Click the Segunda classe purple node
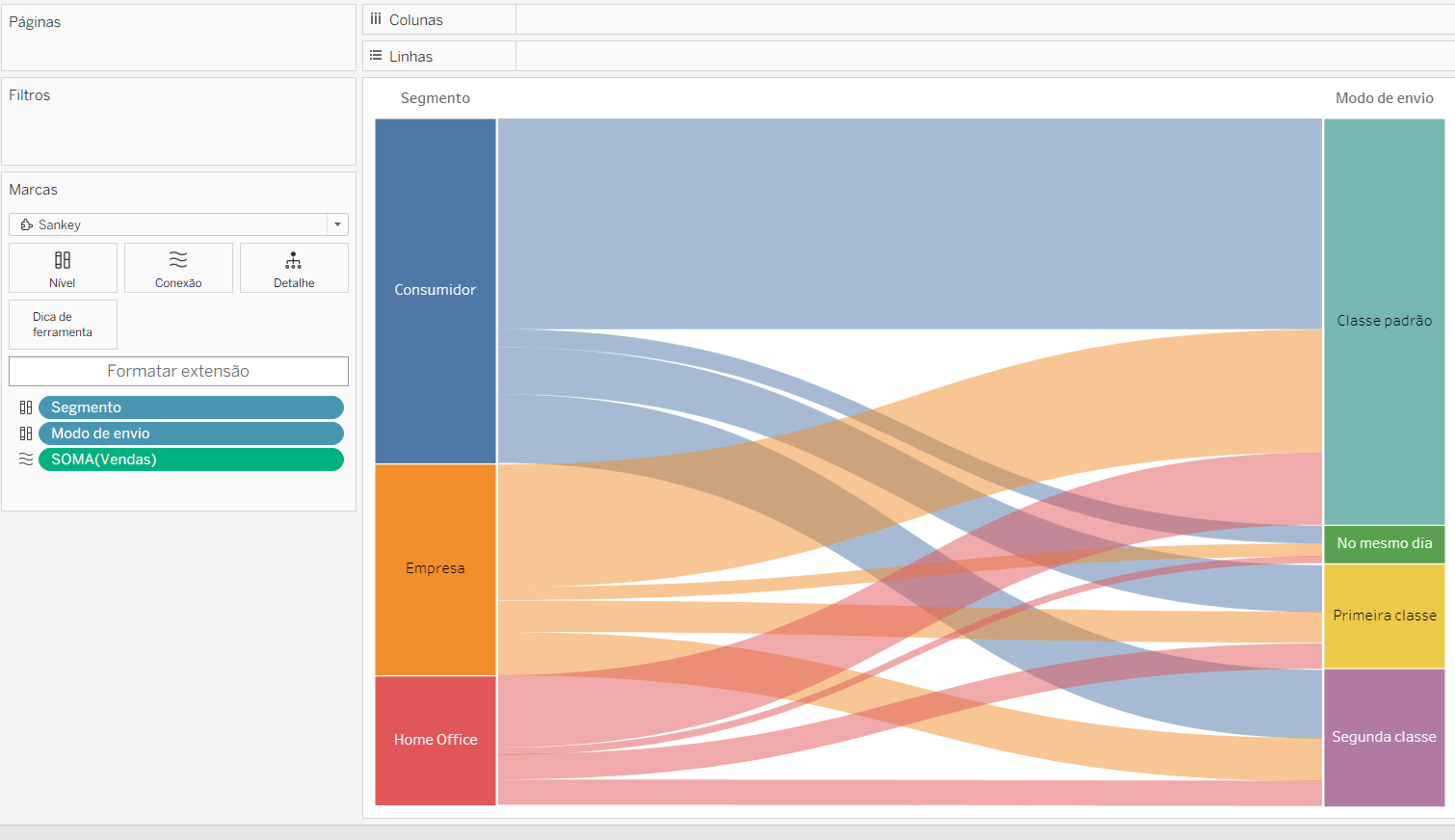The height and width of the screenshot is (840, 1455). (x=1385, y=738)
